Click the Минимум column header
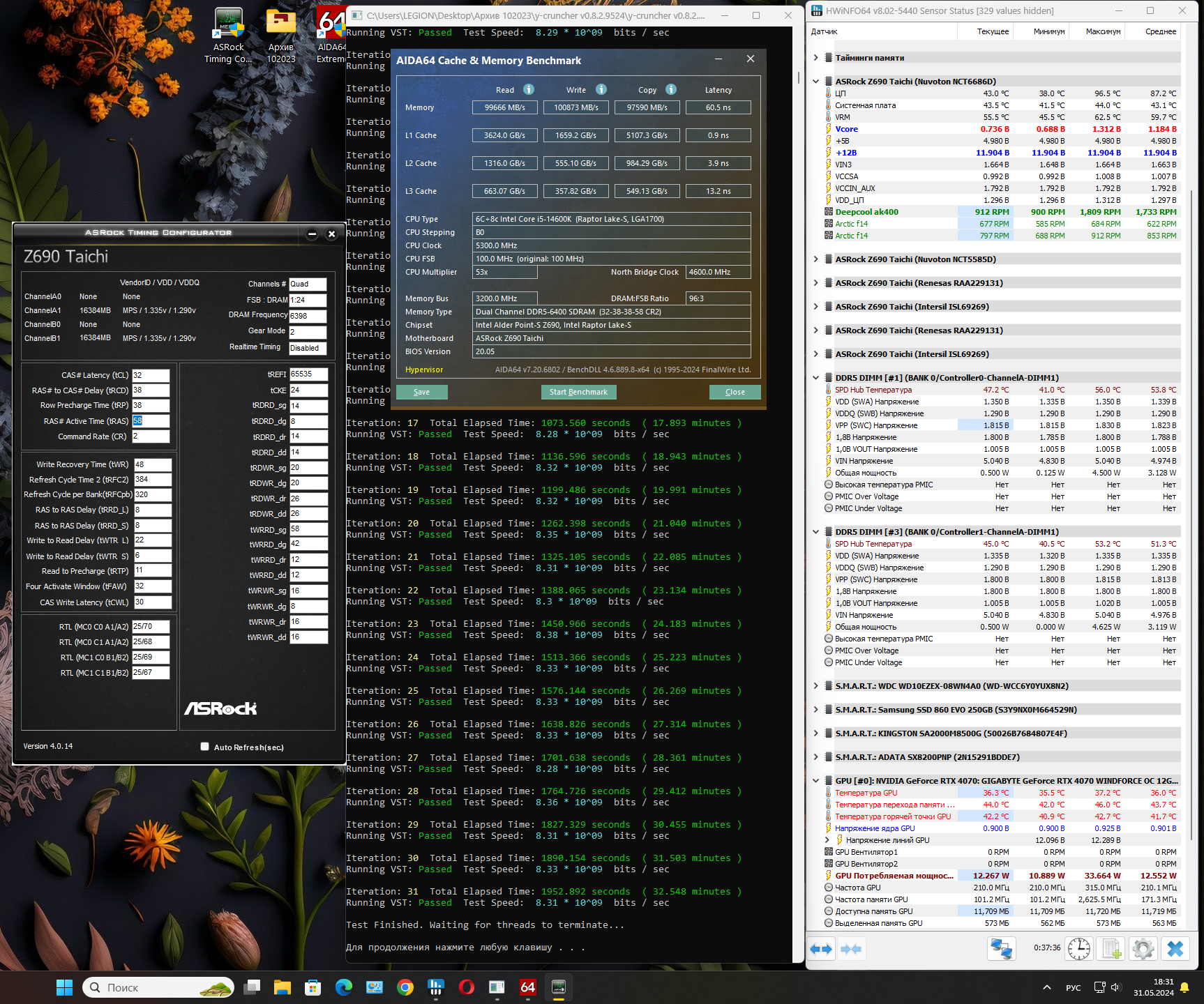The height and width of the screenshot is (1004, 1204). pyautogui.click(x=1041, y=31)
